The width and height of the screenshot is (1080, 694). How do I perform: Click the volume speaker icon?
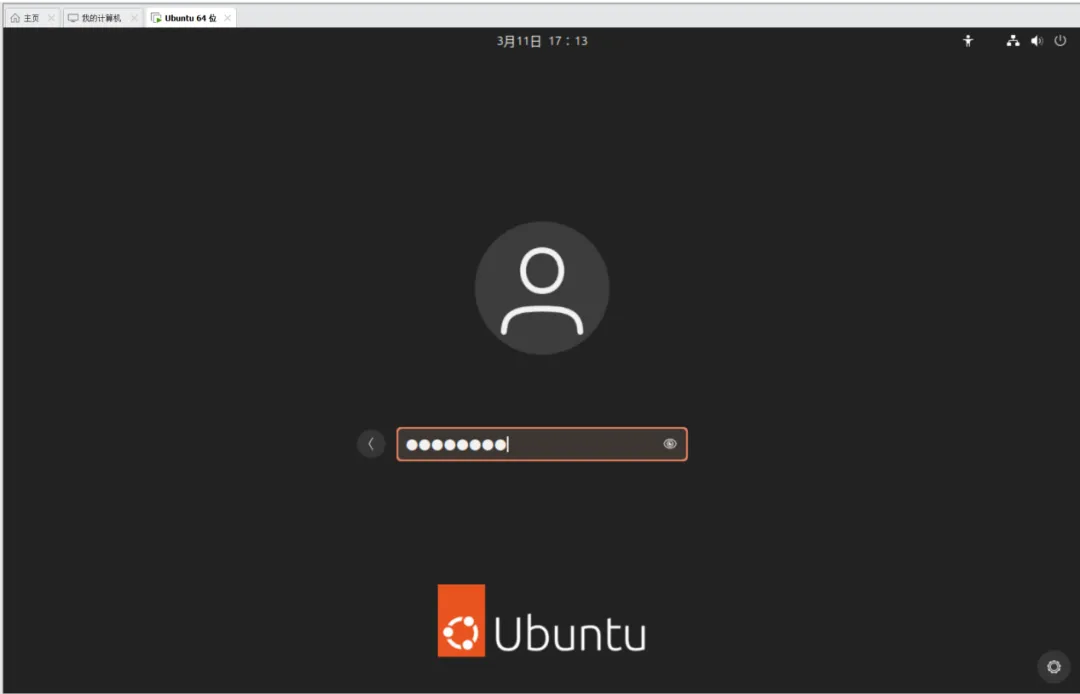pos(1037,41)
